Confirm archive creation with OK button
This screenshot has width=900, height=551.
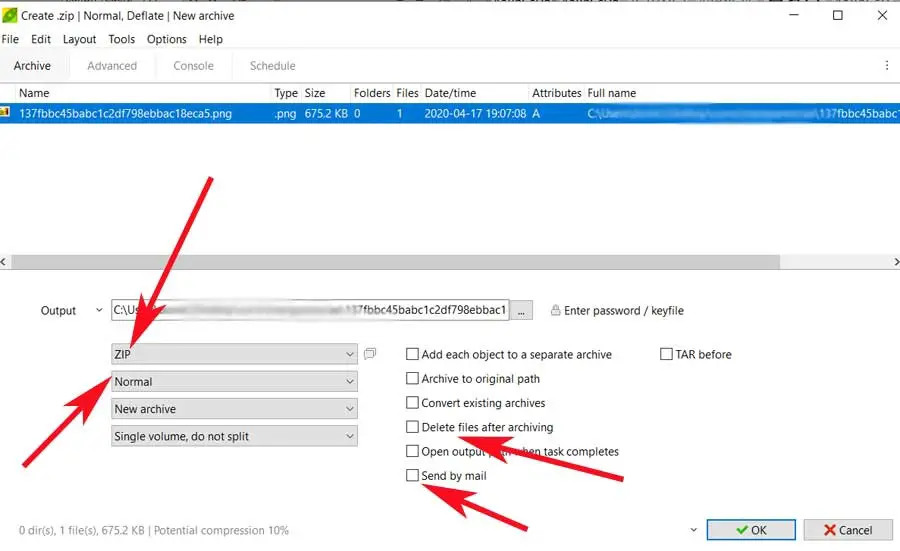[x=751, y=530]
